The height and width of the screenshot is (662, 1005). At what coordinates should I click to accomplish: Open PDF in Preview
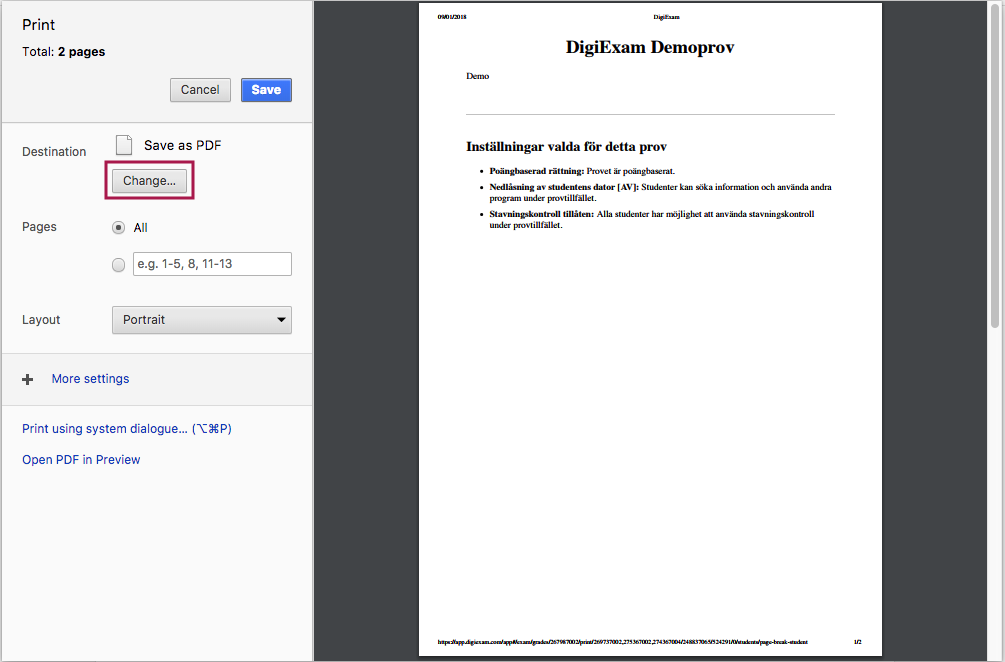tap(81, 459)
